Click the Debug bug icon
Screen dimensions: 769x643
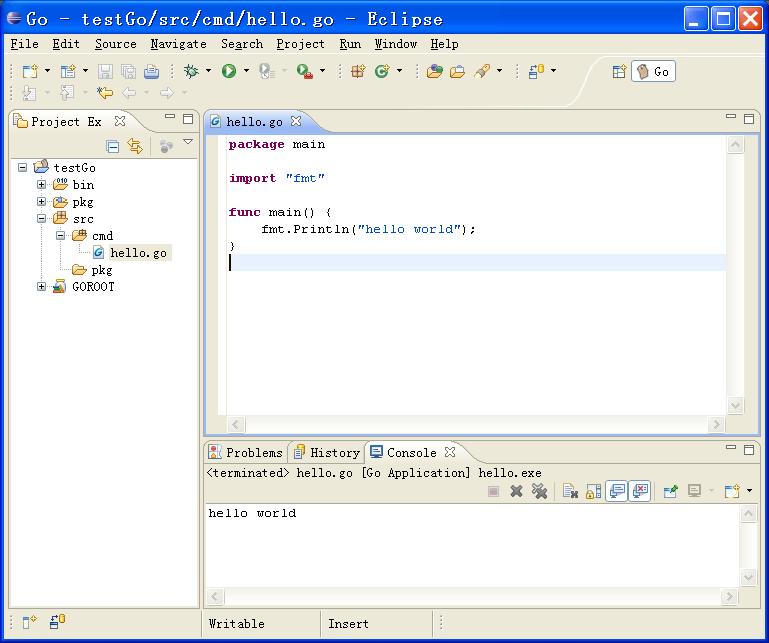coord(191,71)
